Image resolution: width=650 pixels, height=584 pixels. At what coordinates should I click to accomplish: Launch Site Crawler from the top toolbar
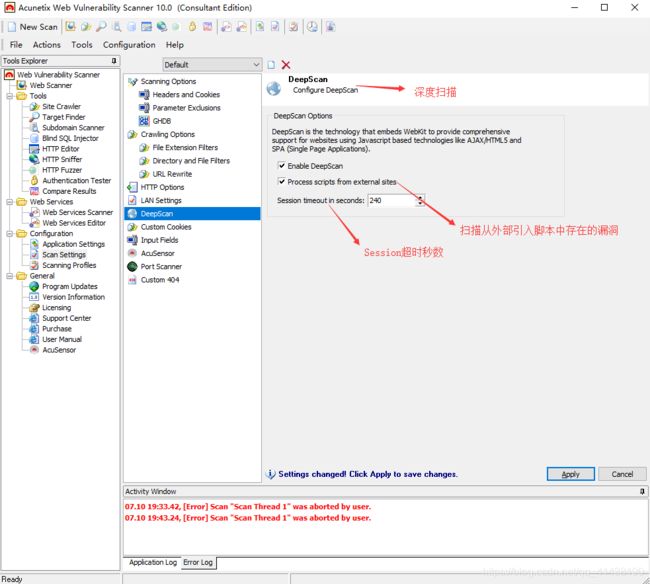coord(86,27)
